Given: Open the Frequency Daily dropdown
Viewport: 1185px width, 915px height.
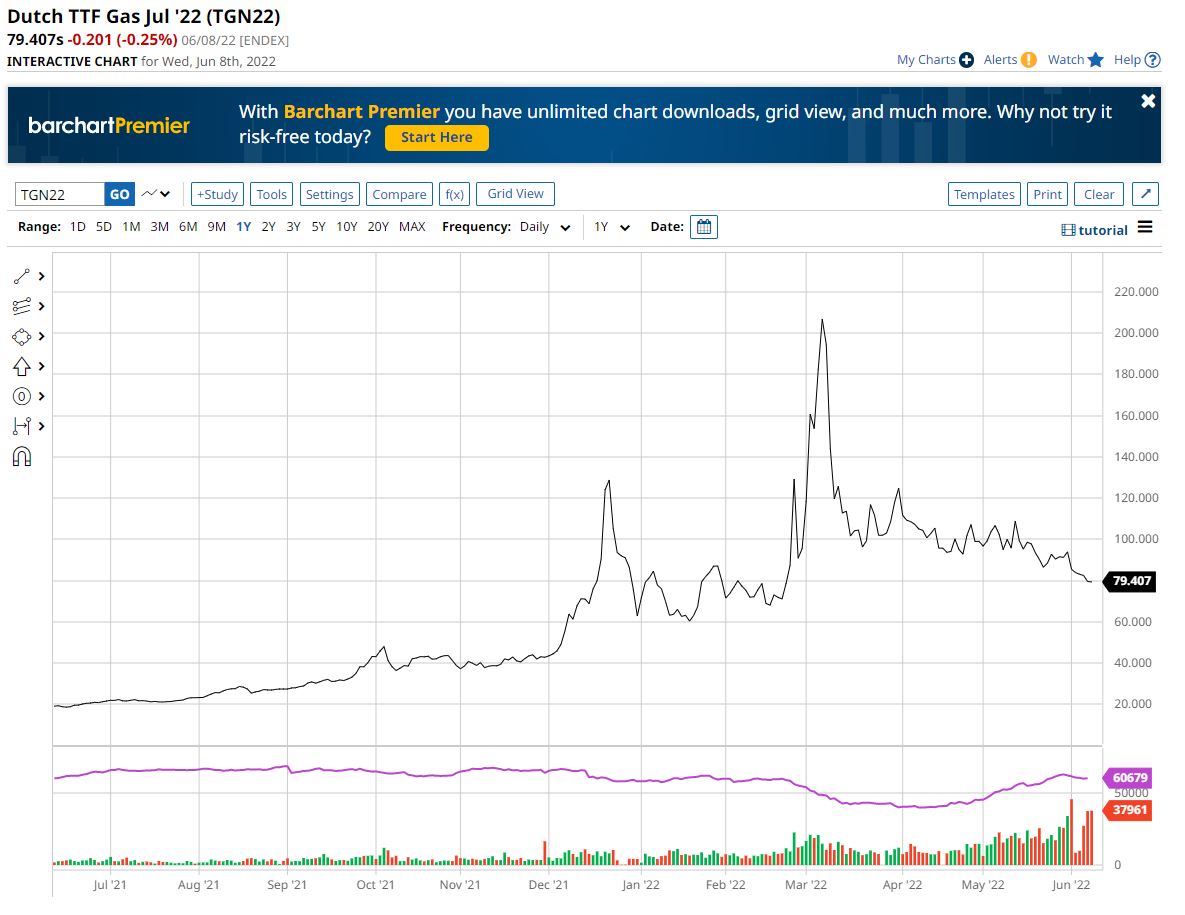Looking at the screenshot, I should point(545,227).
